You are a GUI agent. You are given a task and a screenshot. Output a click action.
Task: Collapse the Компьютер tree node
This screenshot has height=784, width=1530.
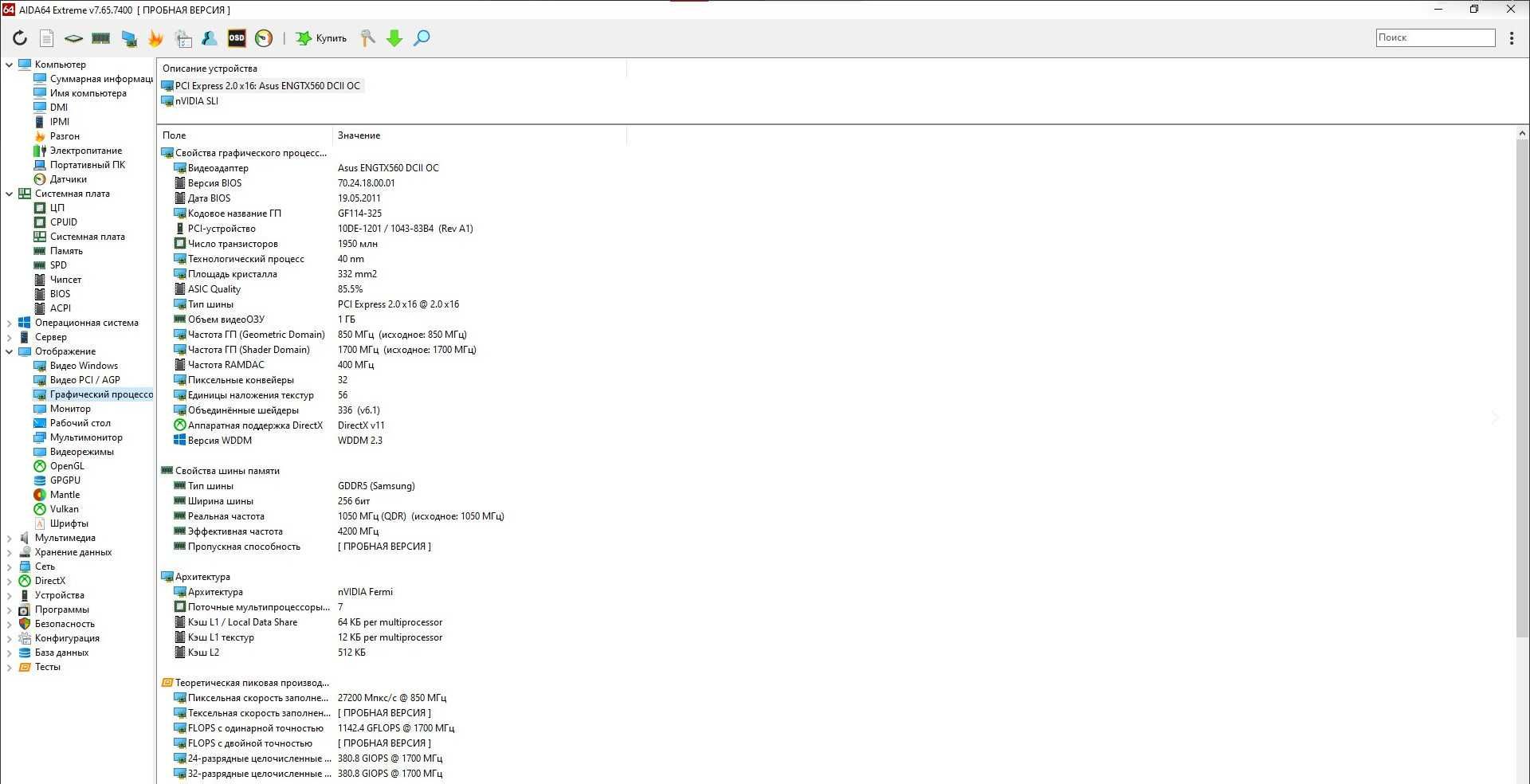pyautogui.click(x=9, y=65)
